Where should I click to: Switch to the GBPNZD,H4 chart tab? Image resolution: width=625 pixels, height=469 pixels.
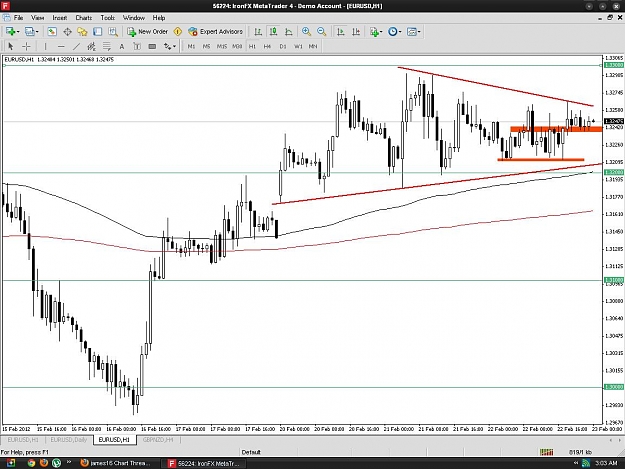click(158, 440)
